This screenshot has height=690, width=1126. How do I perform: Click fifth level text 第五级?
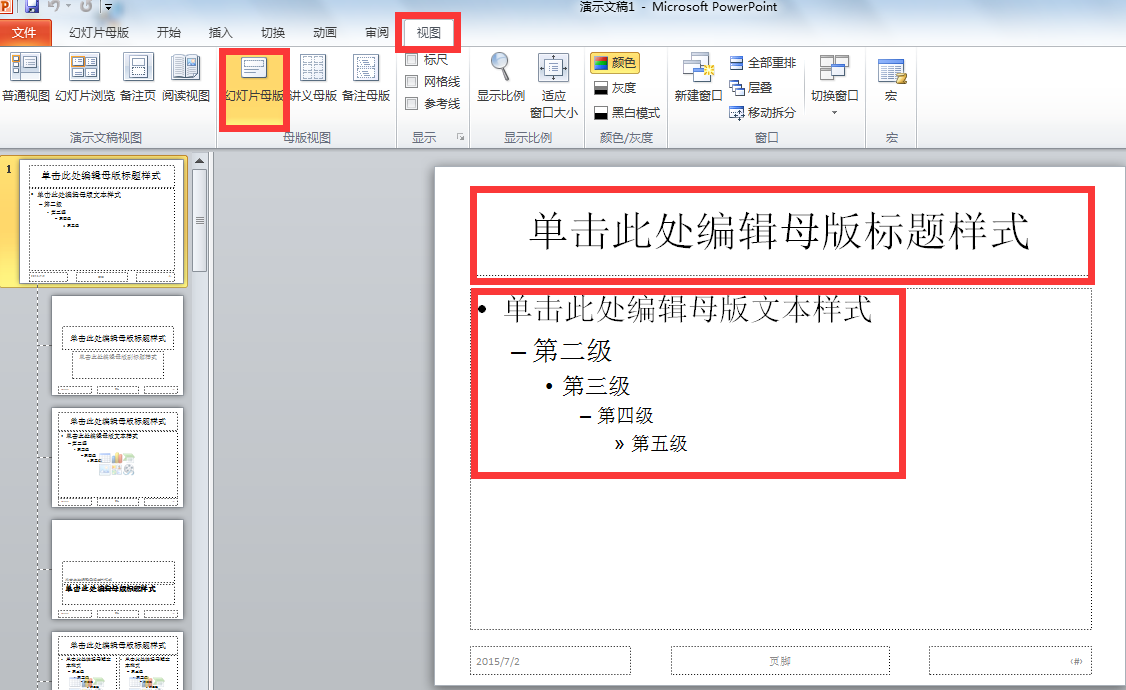pos(659,444)
